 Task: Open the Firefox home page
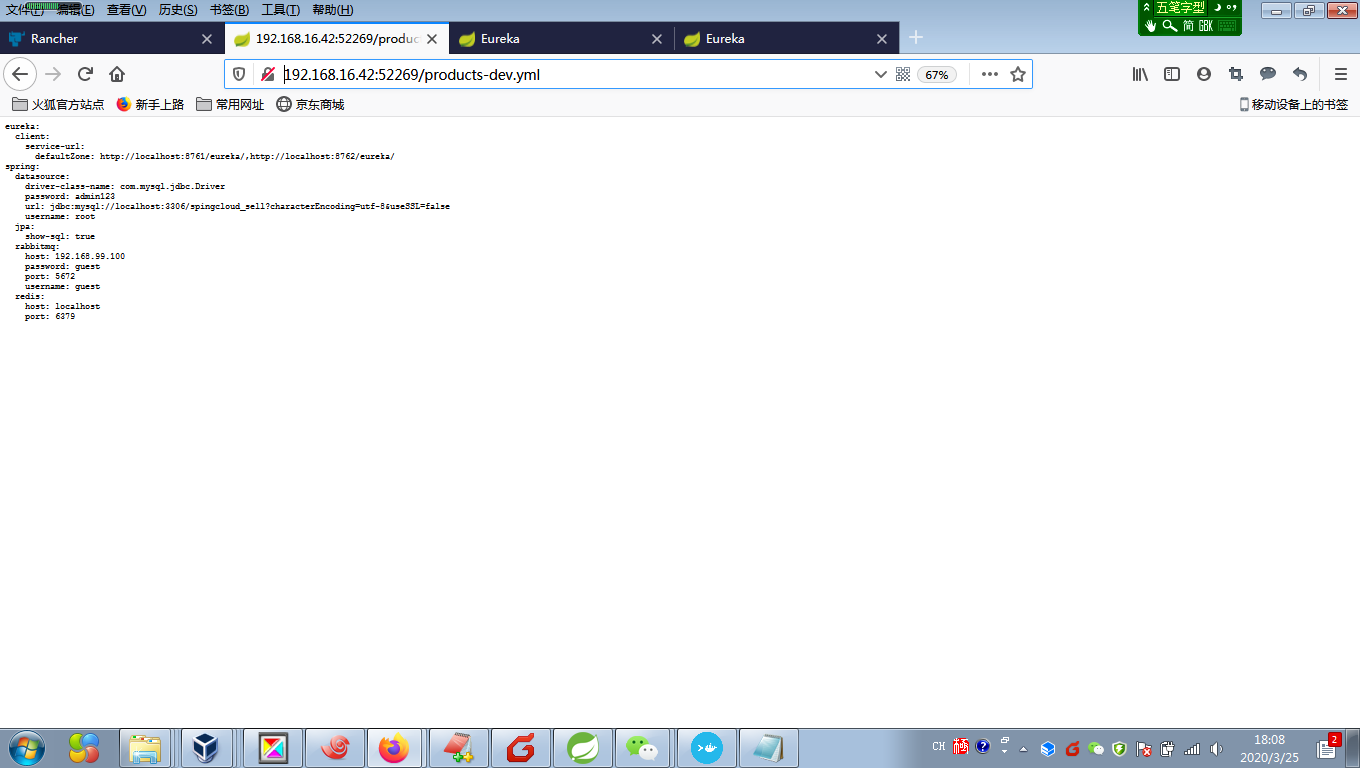pyautogui.click(x=117, y=74)
